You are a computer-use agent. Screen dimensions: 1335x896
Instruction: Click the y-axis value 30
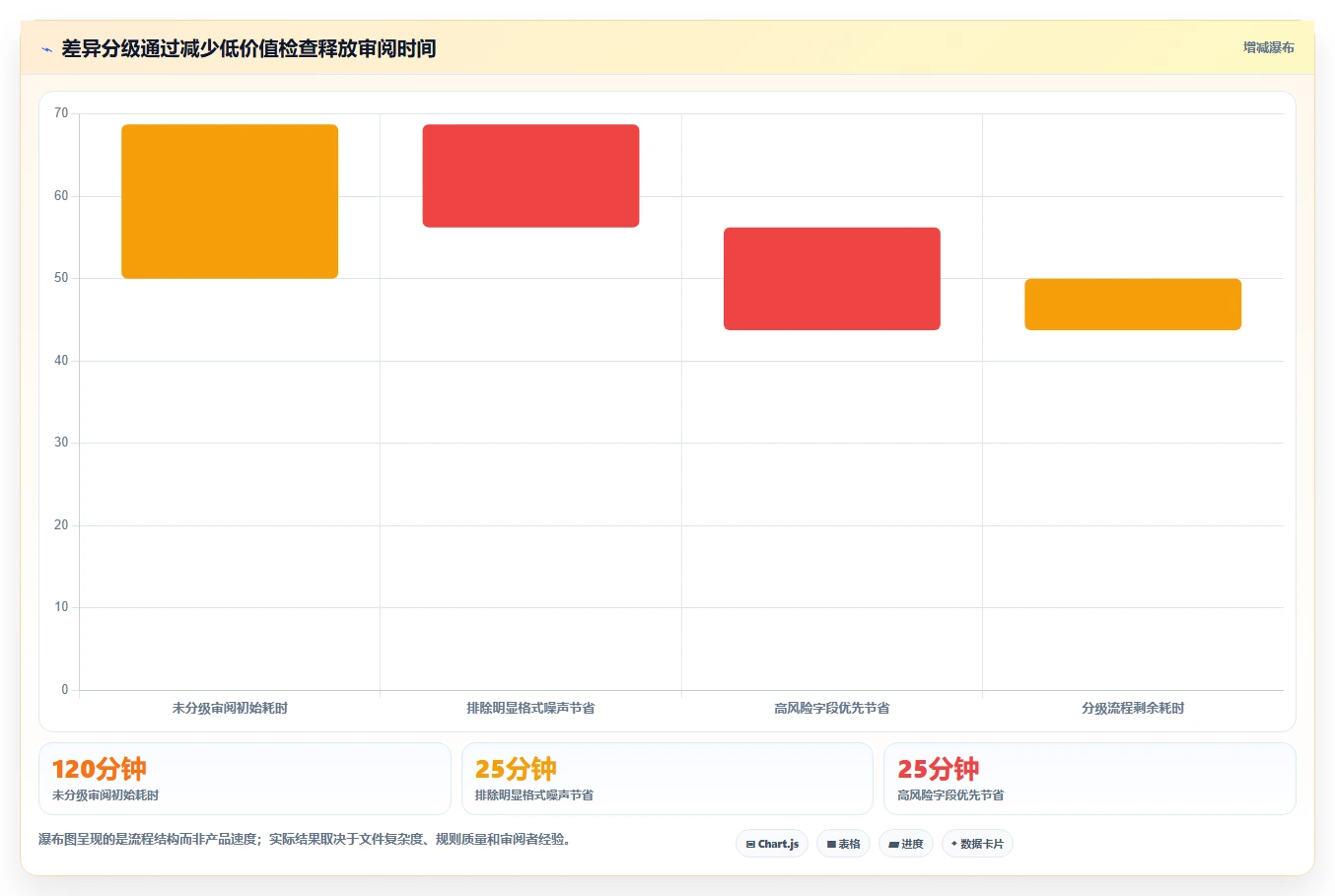61,443
